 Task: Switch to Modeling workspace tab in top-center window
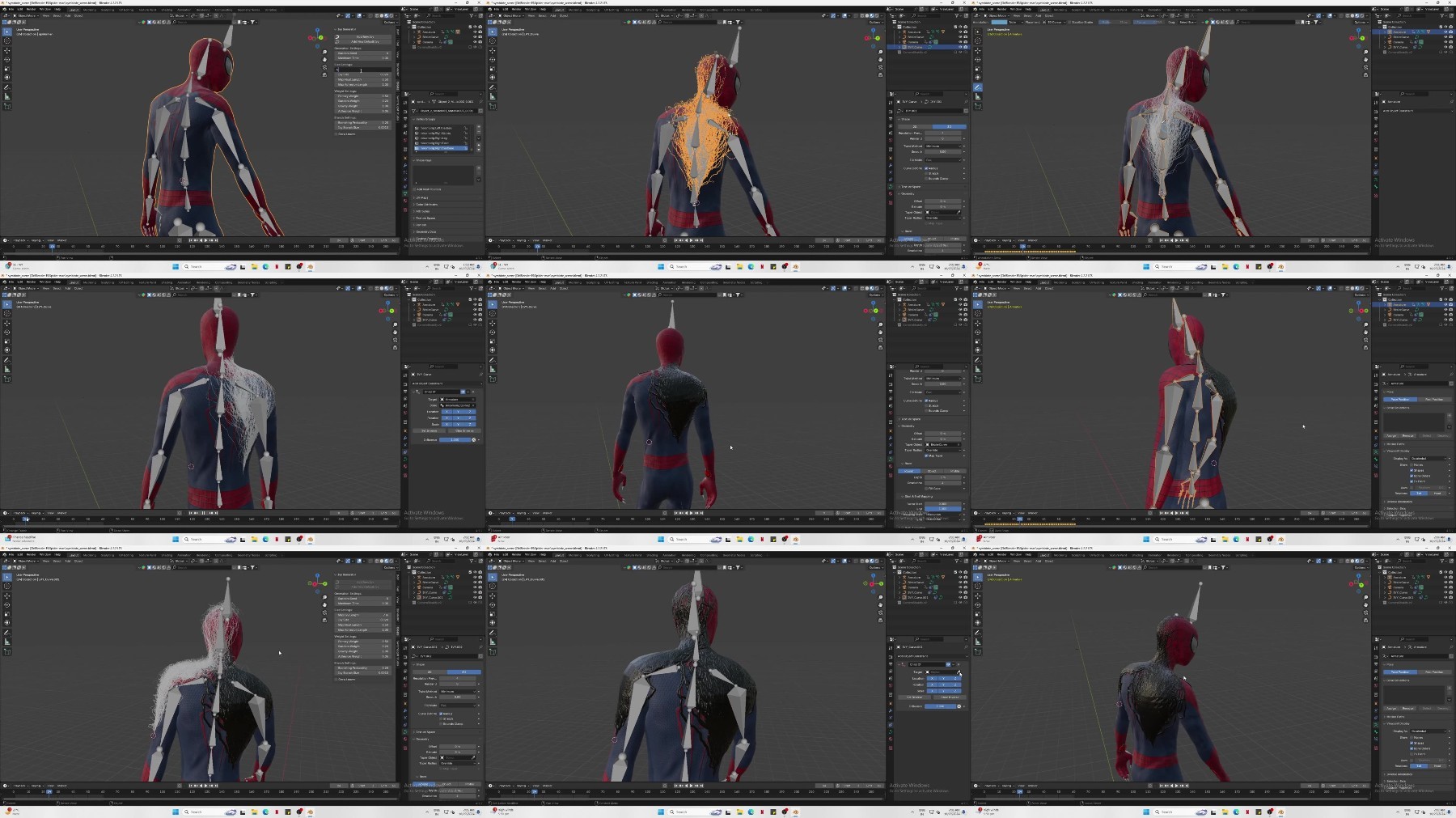click(x=575, y=10)
